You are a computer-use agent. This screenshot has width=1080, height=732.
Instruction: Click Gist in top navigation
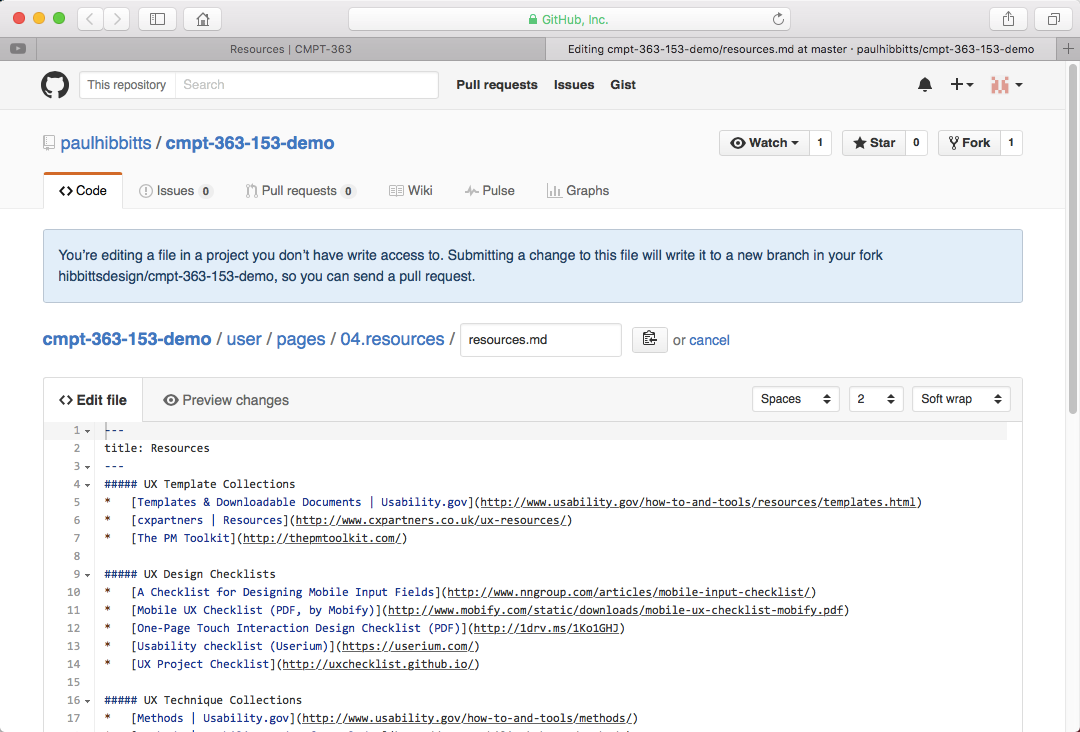[623, 85]
